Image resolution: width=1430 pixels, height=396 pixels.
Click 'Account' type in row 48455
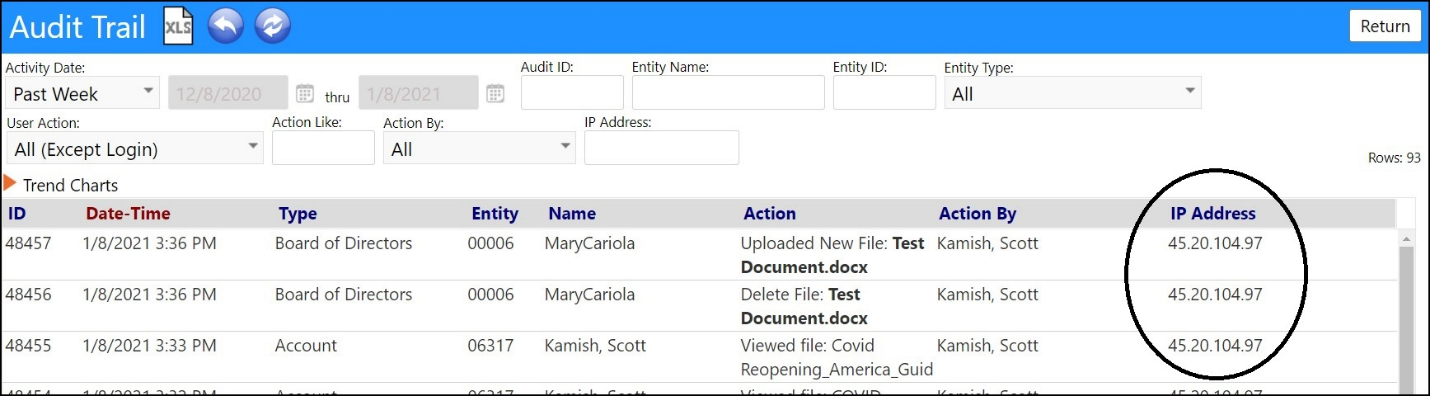pos(306,345)
